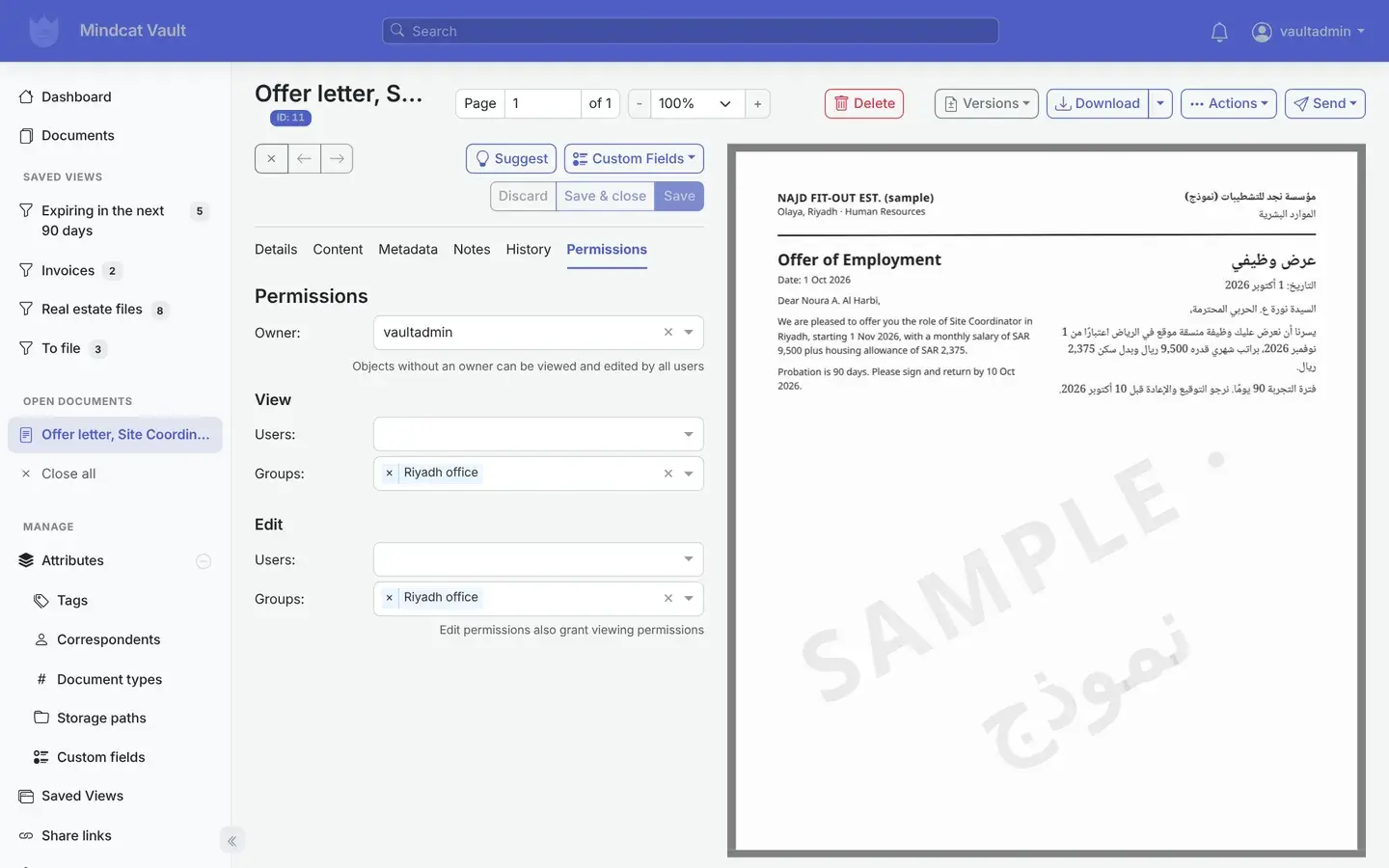Open Correspondents in the sidebar
Image resolution: width=1389 pixels, height=868 pixels.
pos(108,639)
